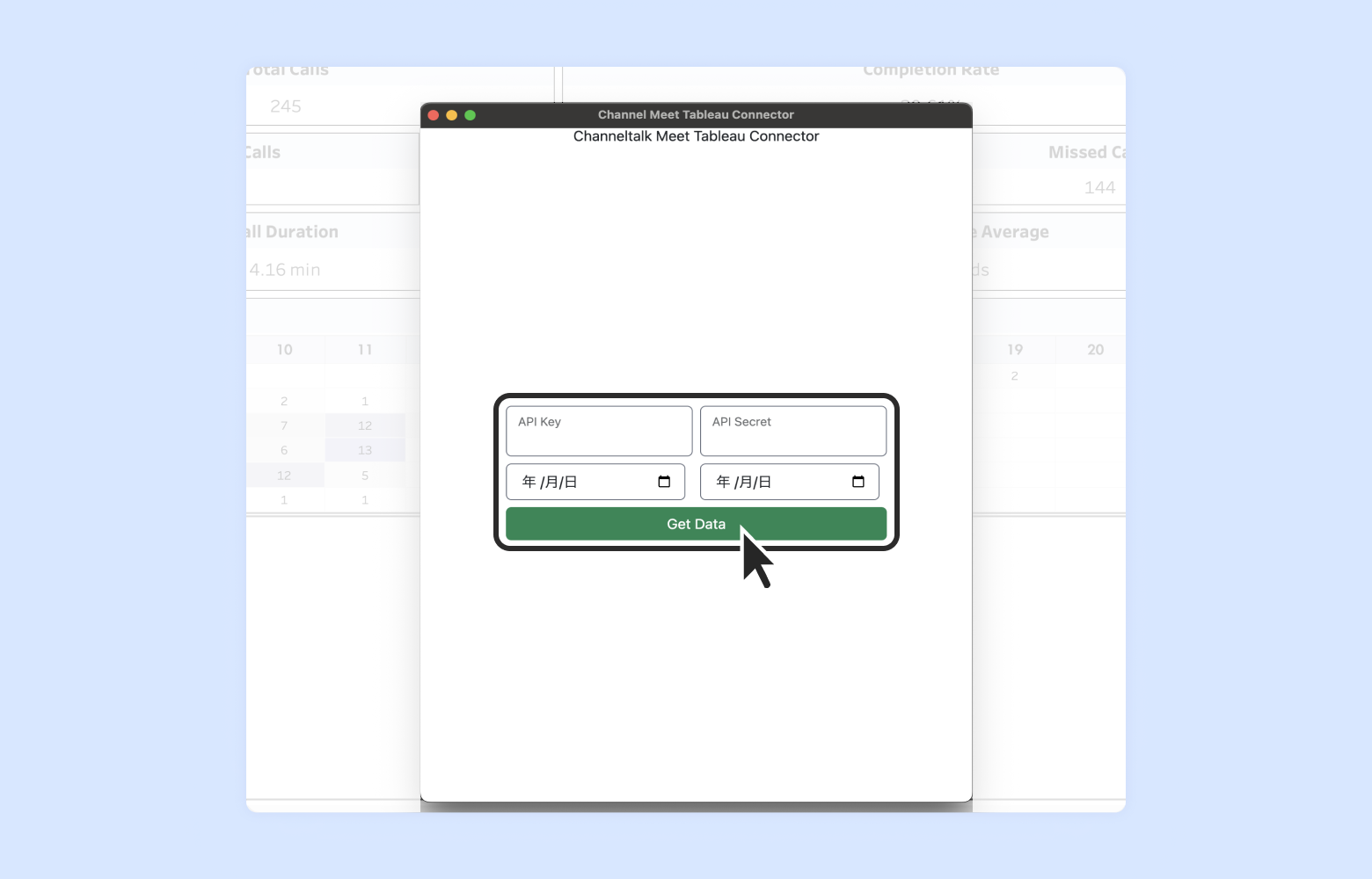Click the "6" cell in the background table

point(284,450)
